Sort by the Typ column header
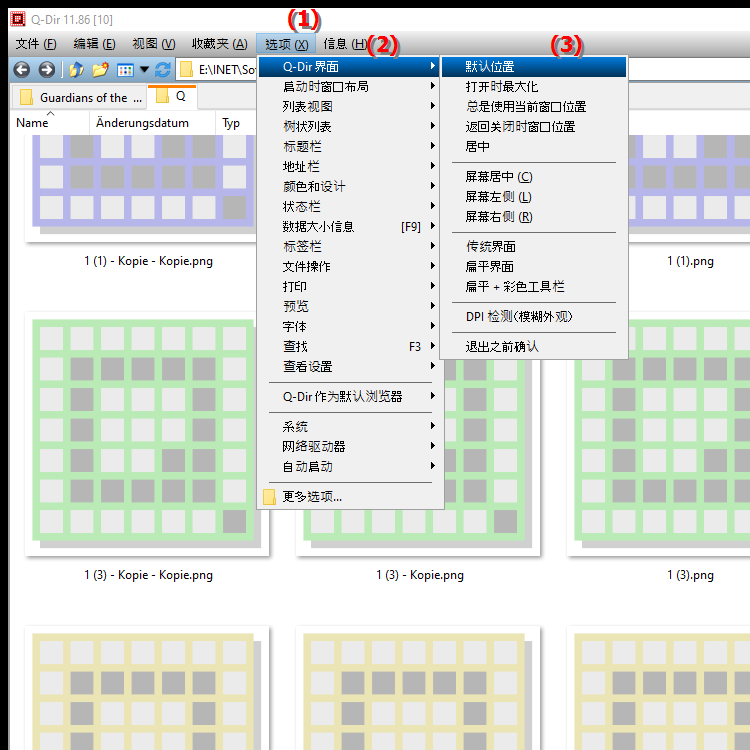This screenshot has width=750, height=750. point(236,123)
